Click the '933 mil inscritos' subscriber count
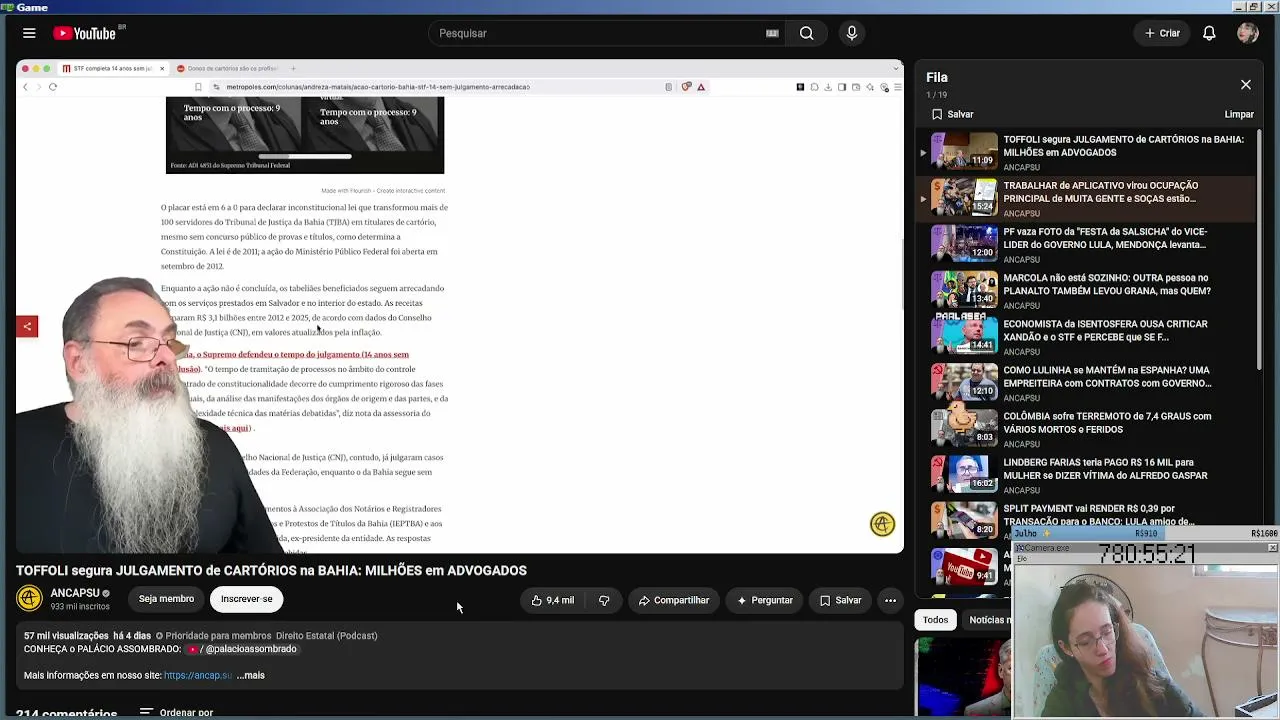 click(x=80, y=607)
